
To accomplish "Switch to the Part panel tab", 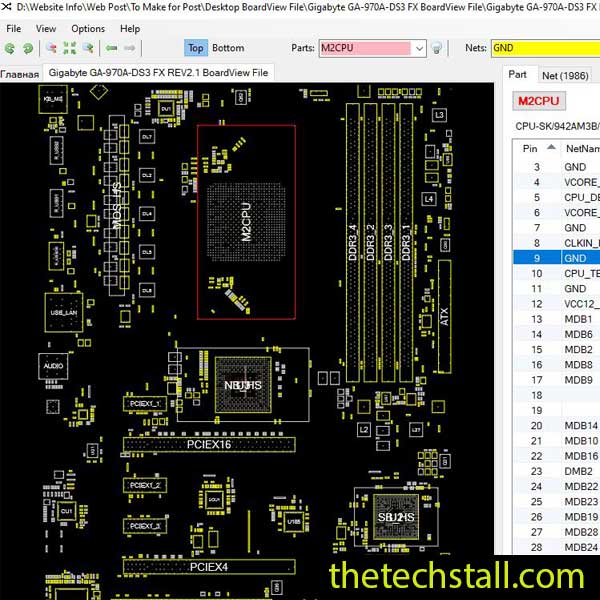I will [x=517, y=75].
